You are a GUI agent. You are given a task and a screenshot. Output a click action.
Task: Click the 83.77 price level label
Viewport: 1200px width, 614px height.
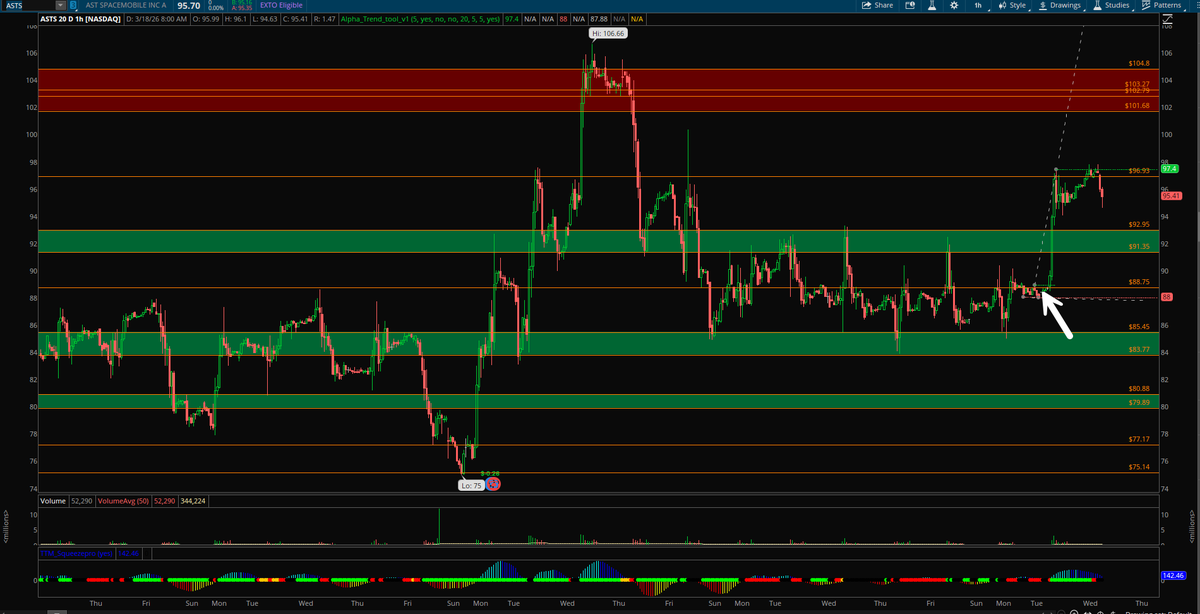[1139, 349]
